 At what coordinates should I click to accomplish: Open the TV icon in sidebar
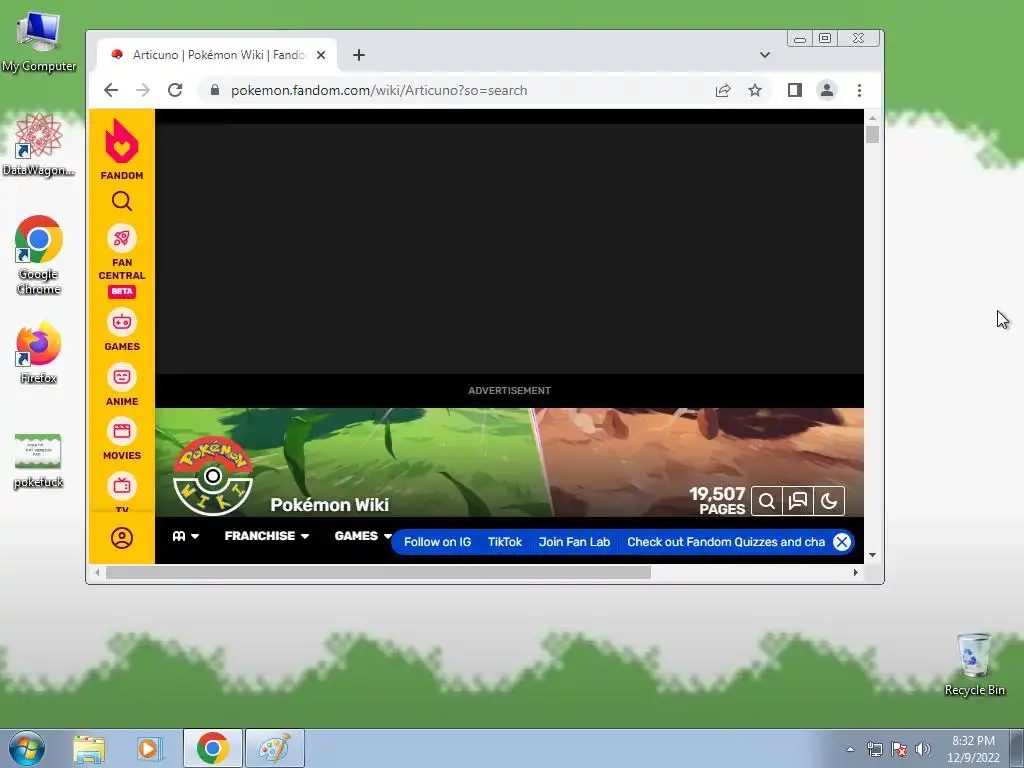[x=121, y=486]
